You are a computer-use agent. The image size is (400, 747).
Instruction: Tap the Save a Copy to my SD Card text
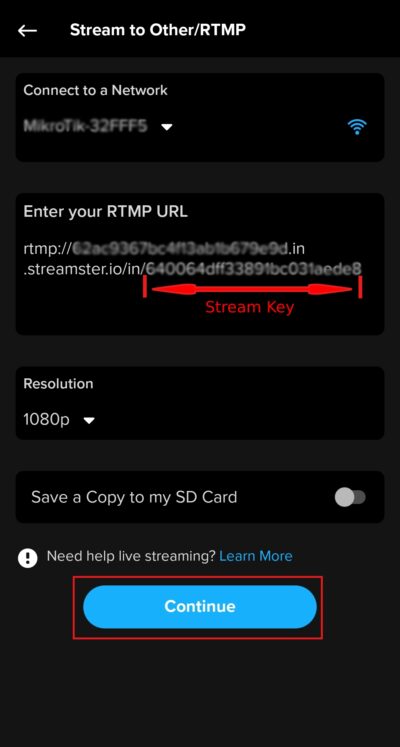(x=134, y=497)
